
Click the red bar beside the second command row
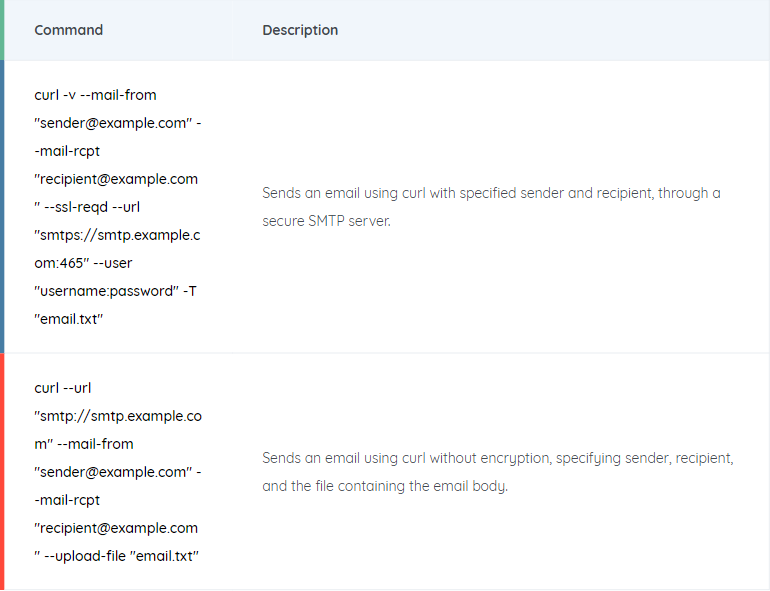click(2, 471)
